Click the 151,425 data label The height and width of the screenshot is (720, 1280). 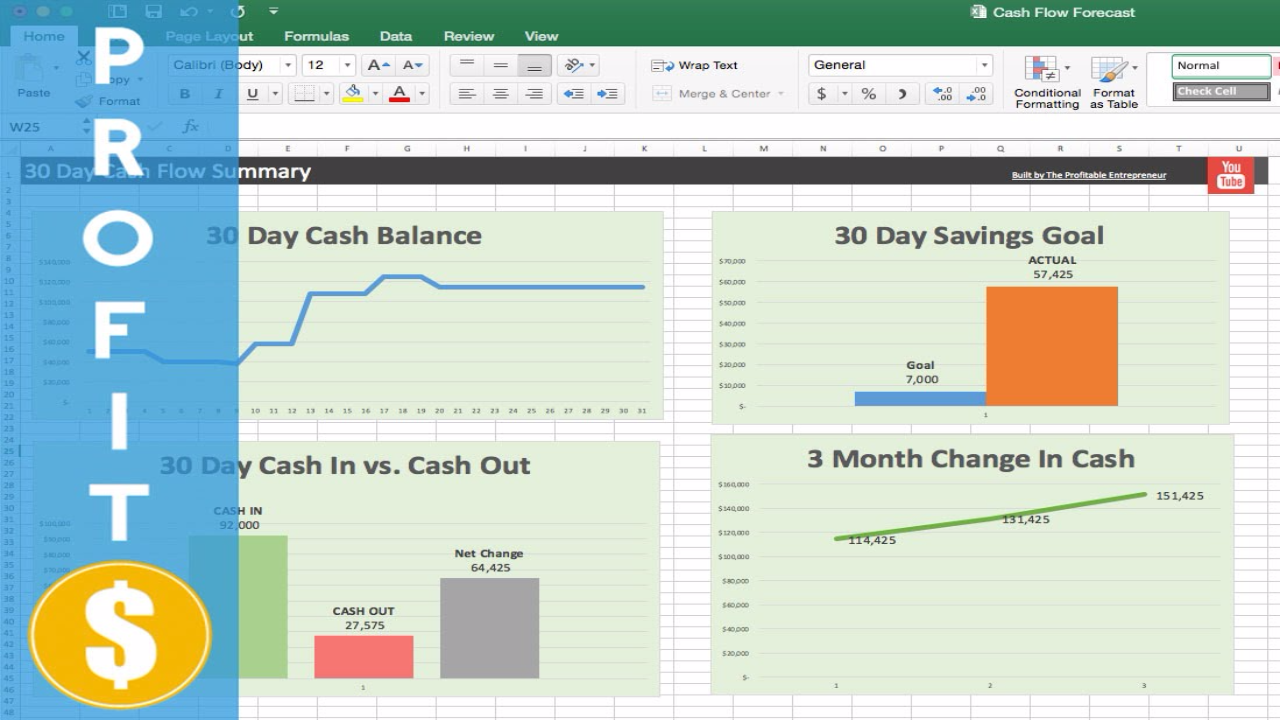pos(1180,496)
